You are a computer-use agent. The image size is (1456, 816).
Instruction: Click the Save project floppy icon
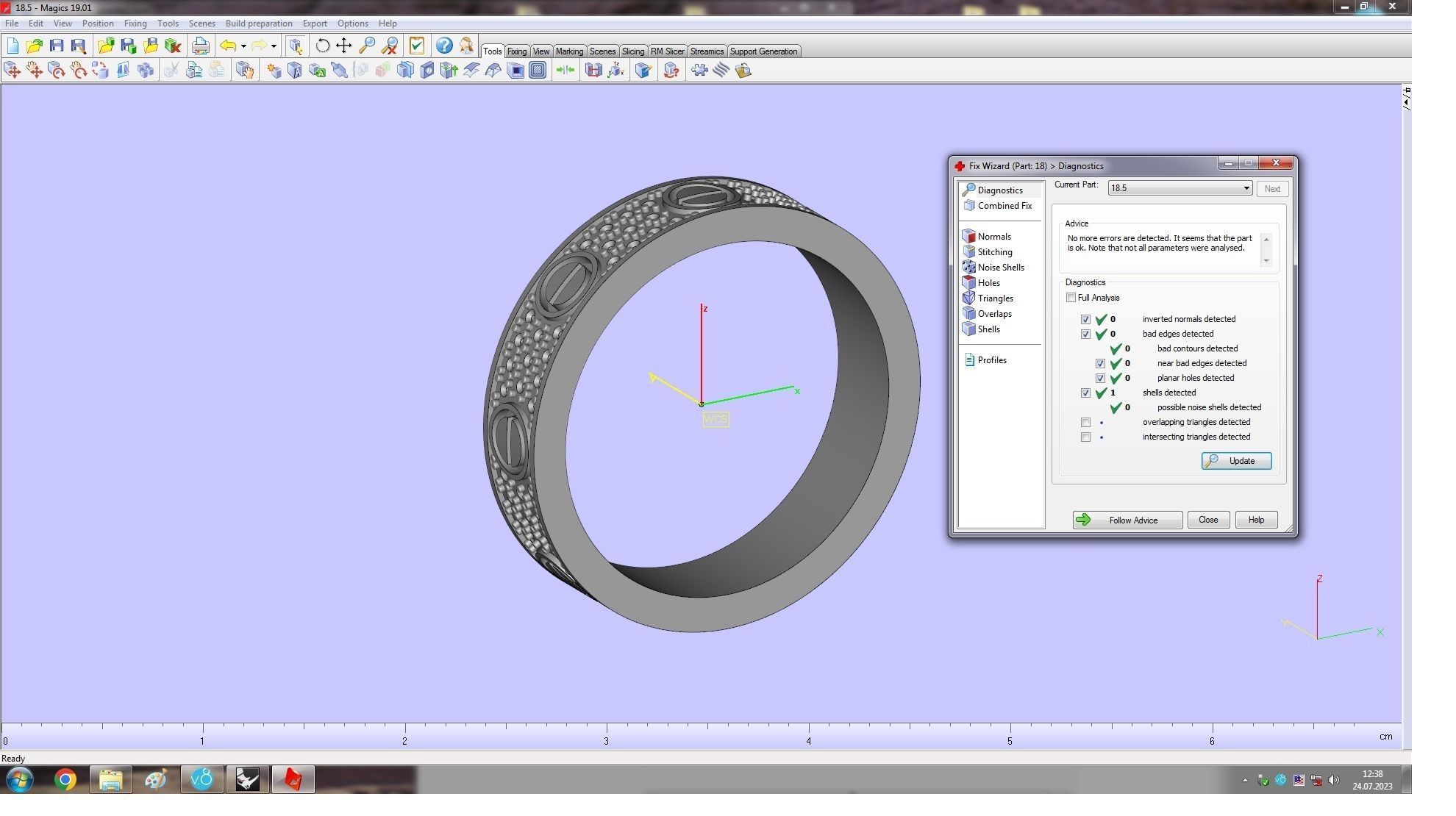(56, 46)
